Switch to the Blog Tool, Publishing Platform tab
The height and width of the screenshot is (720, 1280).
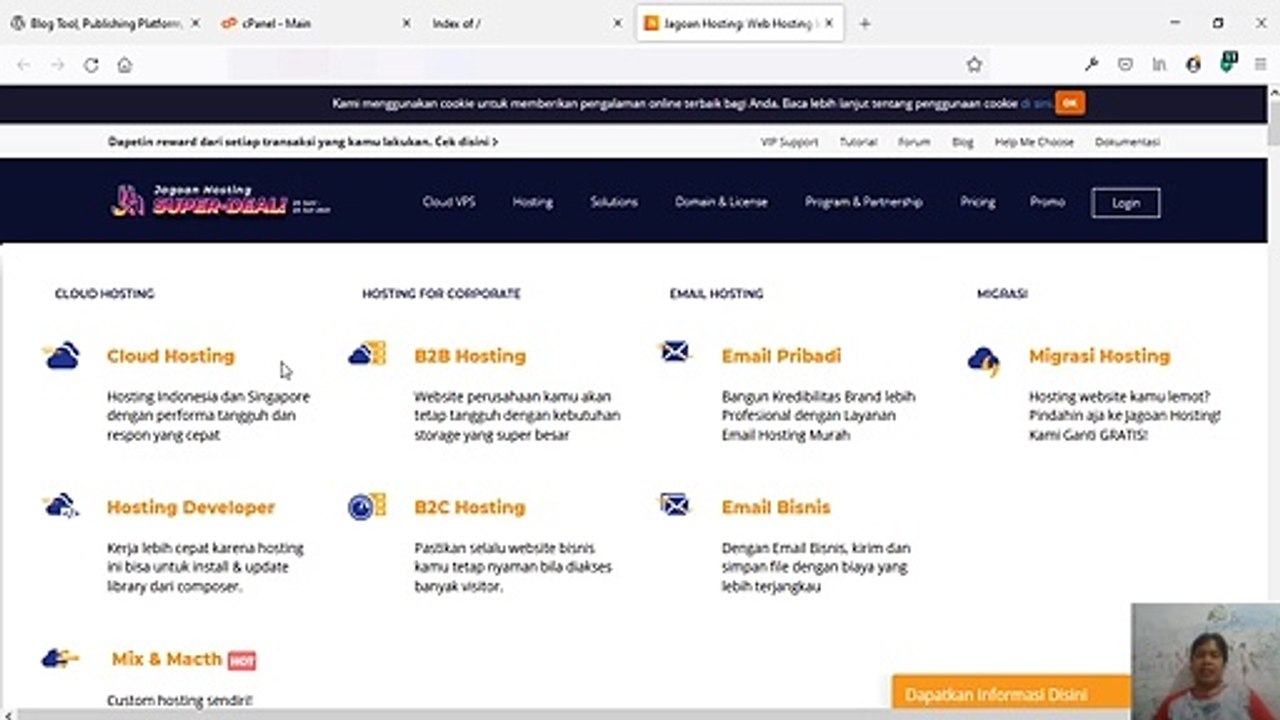(x=106, y=24)
